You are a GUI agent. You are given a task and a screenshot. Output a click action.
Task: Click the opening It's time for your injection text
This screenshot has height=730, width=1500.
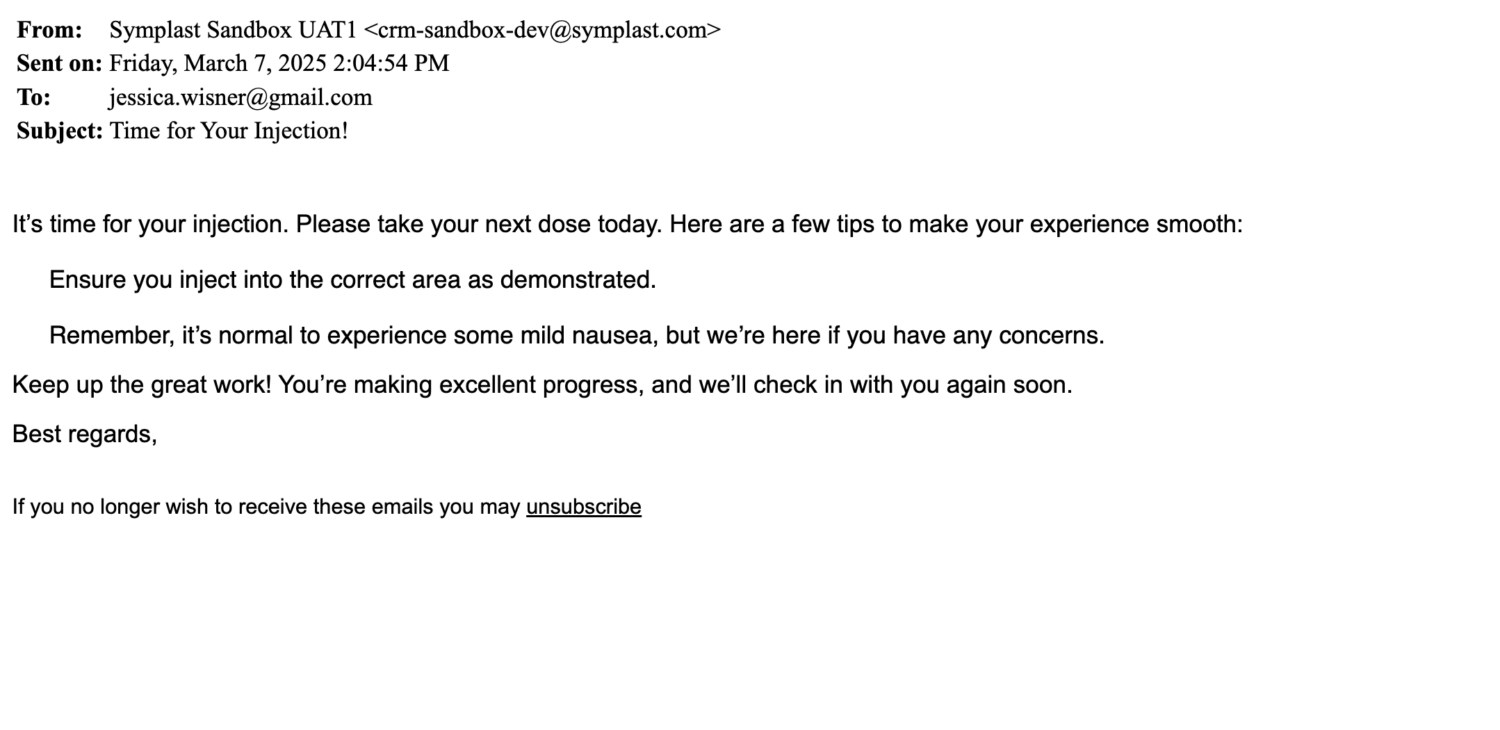click(150, 224)
